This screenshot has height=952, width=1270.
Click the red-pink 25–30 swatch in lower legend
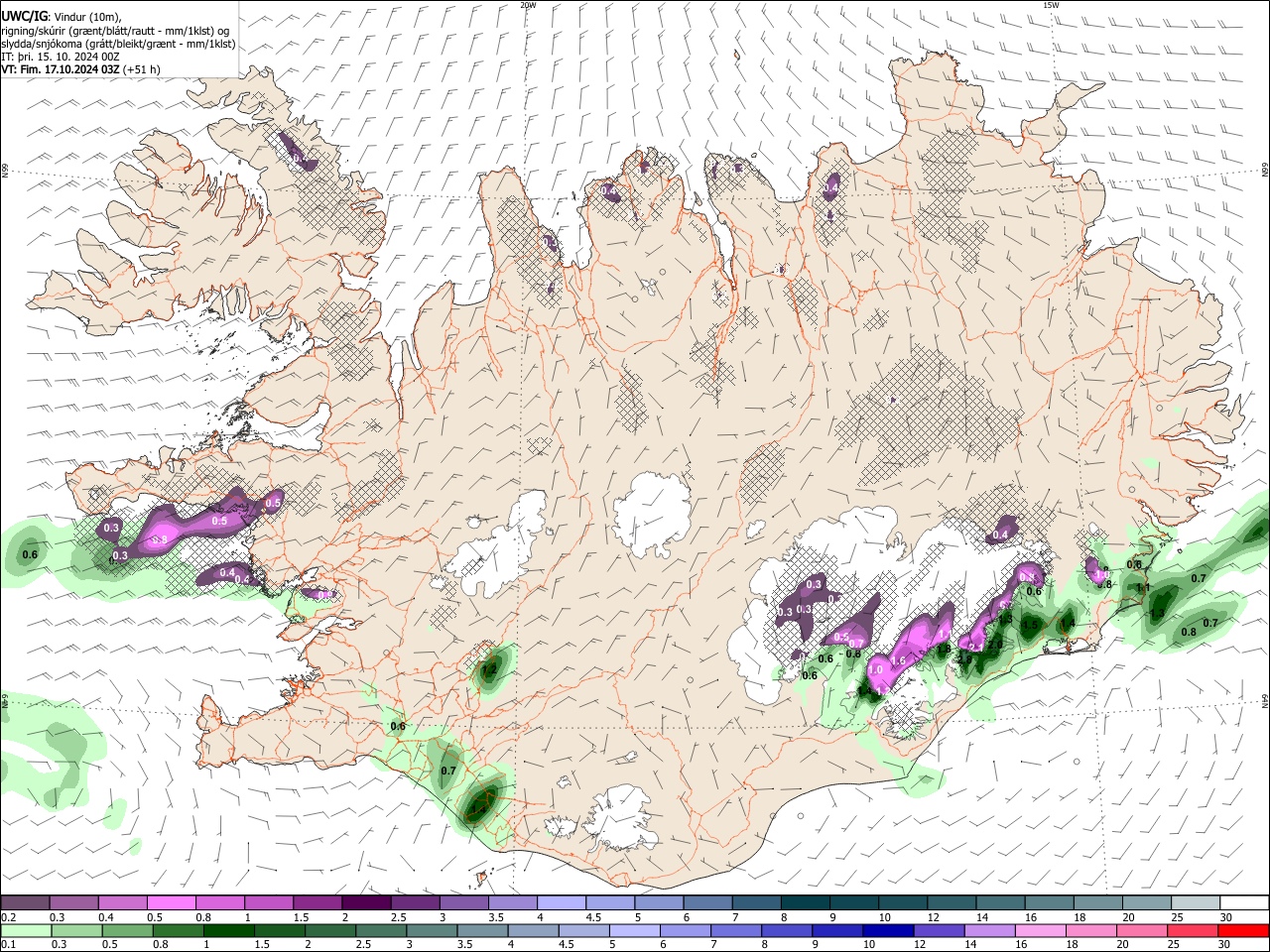coord(1195,930)
